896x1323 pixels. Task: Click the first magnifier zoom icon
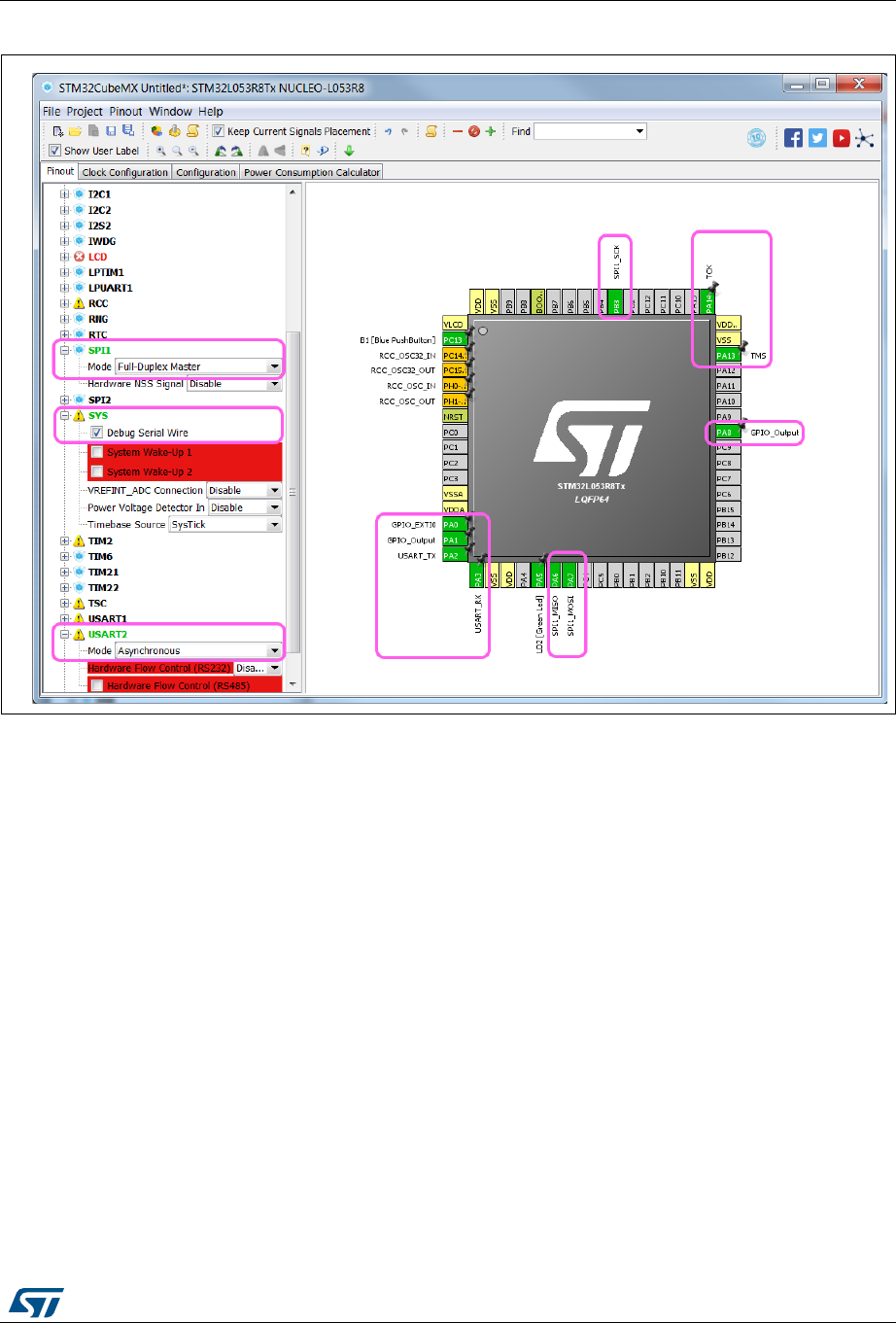[x=160, y=151]
